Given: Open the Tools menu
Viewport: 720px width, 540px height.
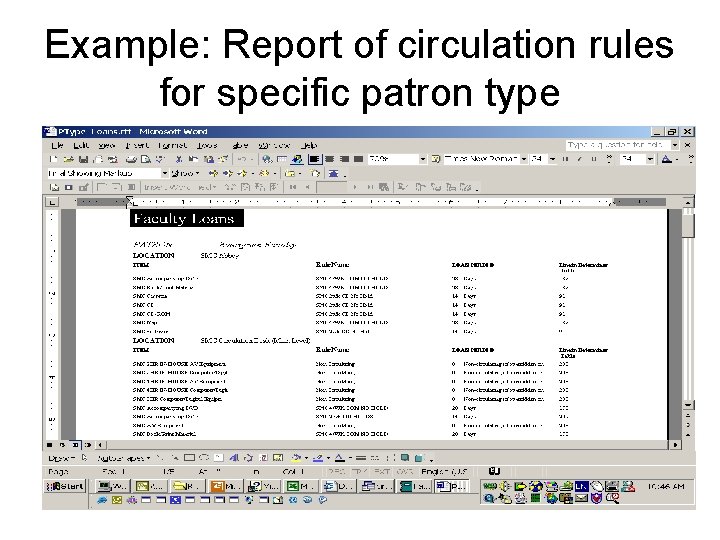Looking at the screenshot, I should click(207, 145).
